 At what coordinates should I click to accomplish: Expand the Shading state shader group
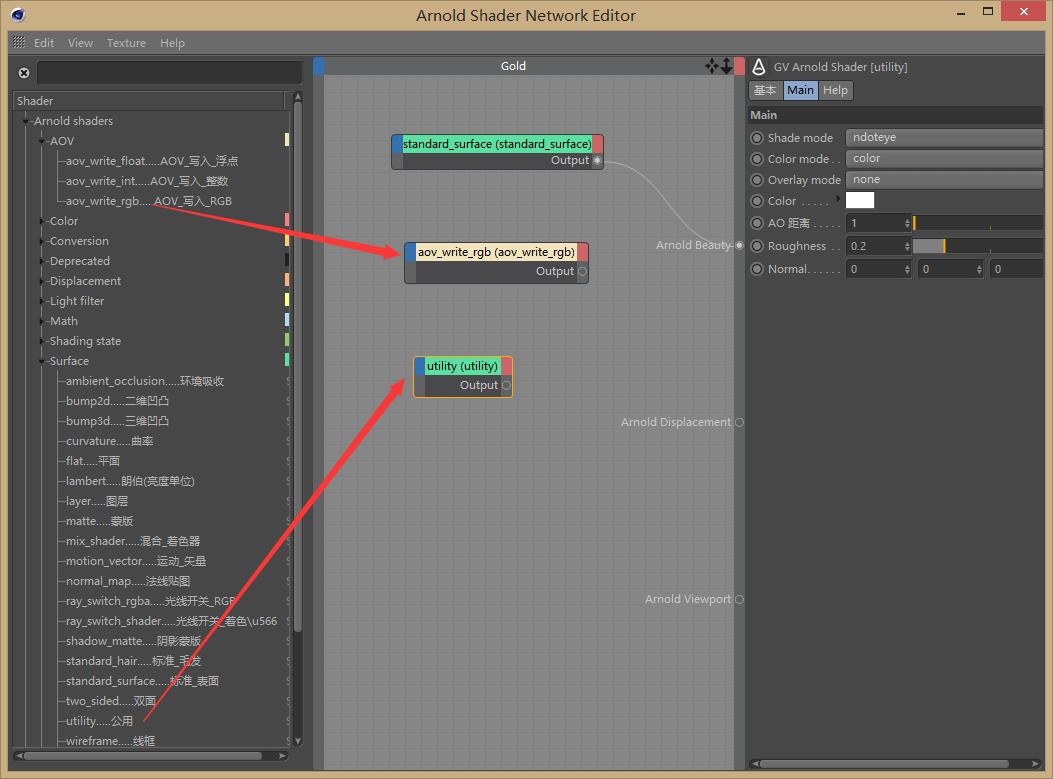[x=42, y=341]
